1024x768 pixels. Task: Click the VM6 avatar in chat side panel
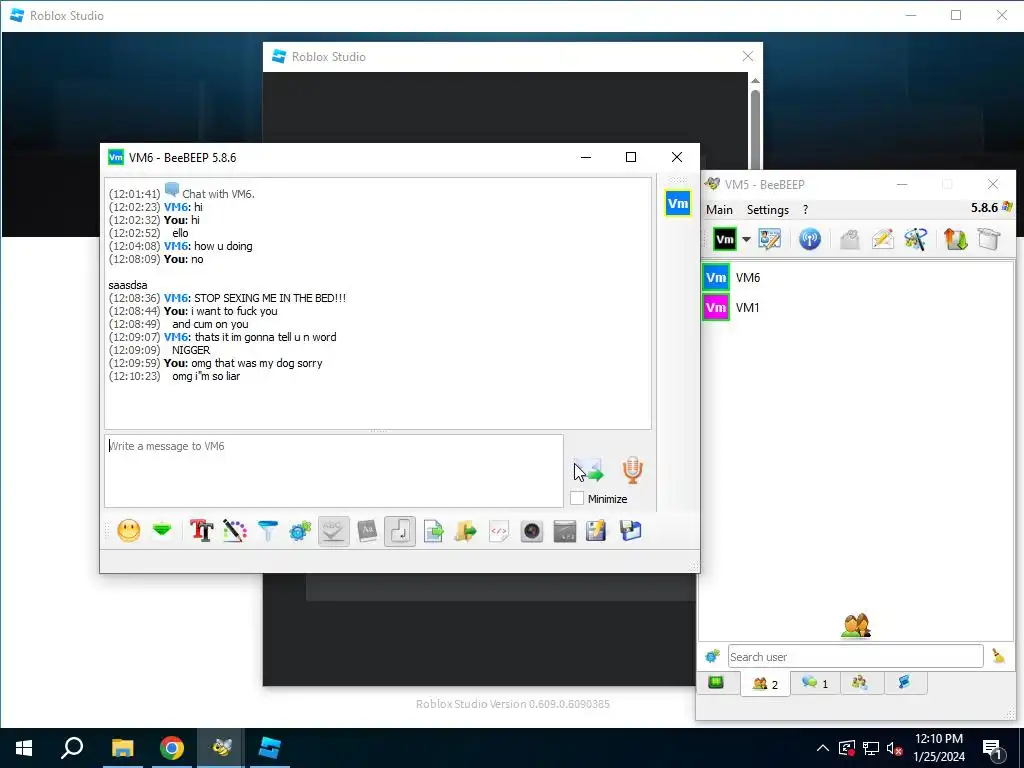pyautogui.click(x=678, y=203)
